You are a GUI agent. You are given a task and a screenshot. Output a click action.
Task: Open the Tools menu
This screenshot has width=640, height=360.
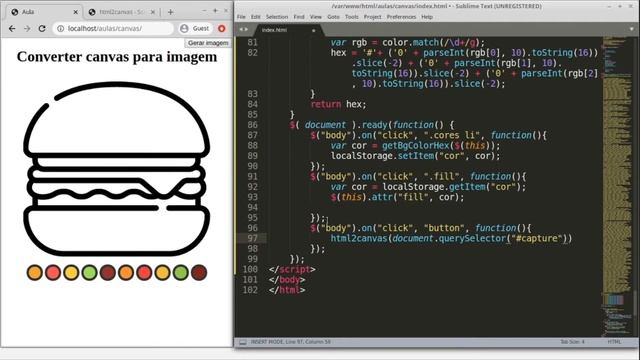tap(351, 17)
